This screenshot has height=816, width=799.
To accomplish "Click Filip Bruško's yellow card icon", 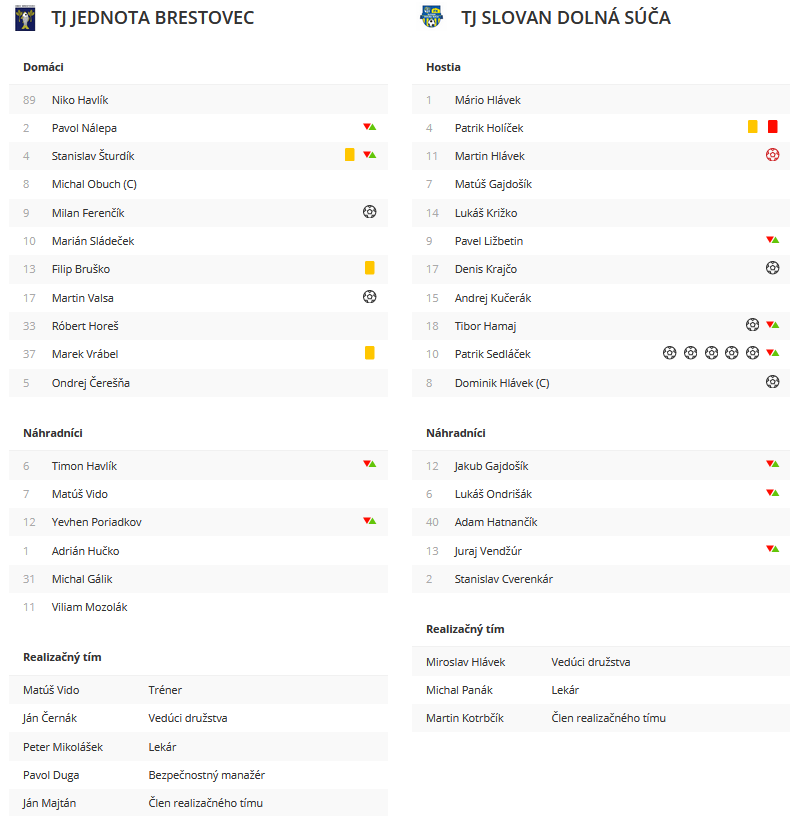I will (x=370, y=268).
